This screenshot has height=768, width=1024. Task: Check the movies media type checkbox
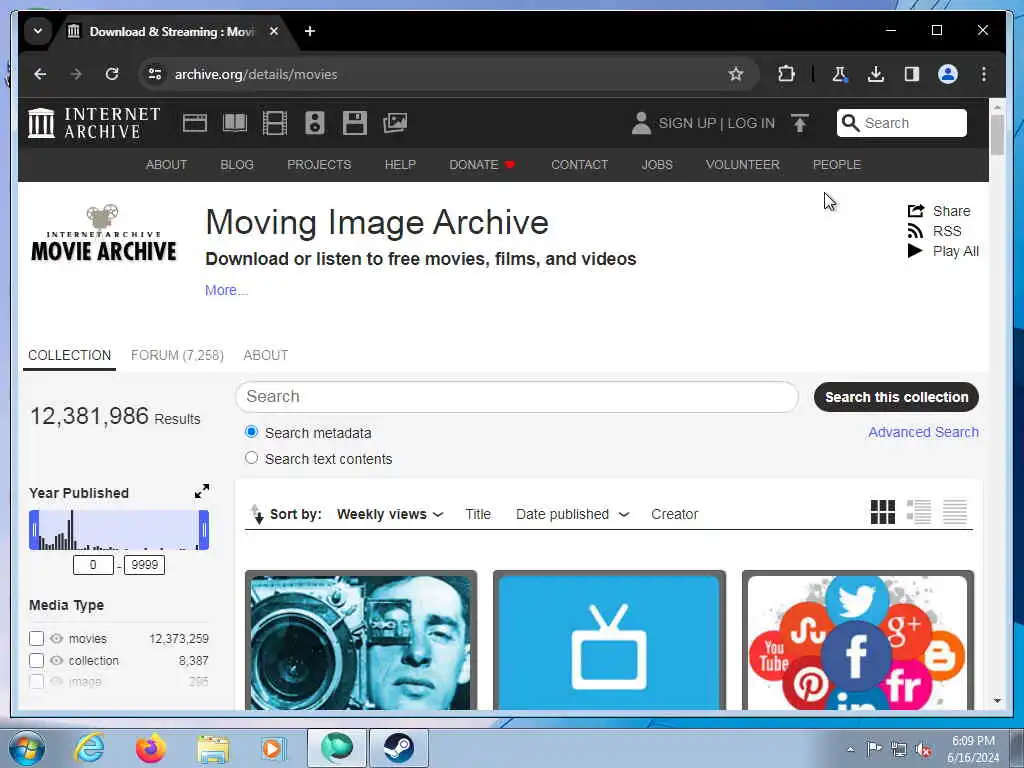click(x=37, y=638)
